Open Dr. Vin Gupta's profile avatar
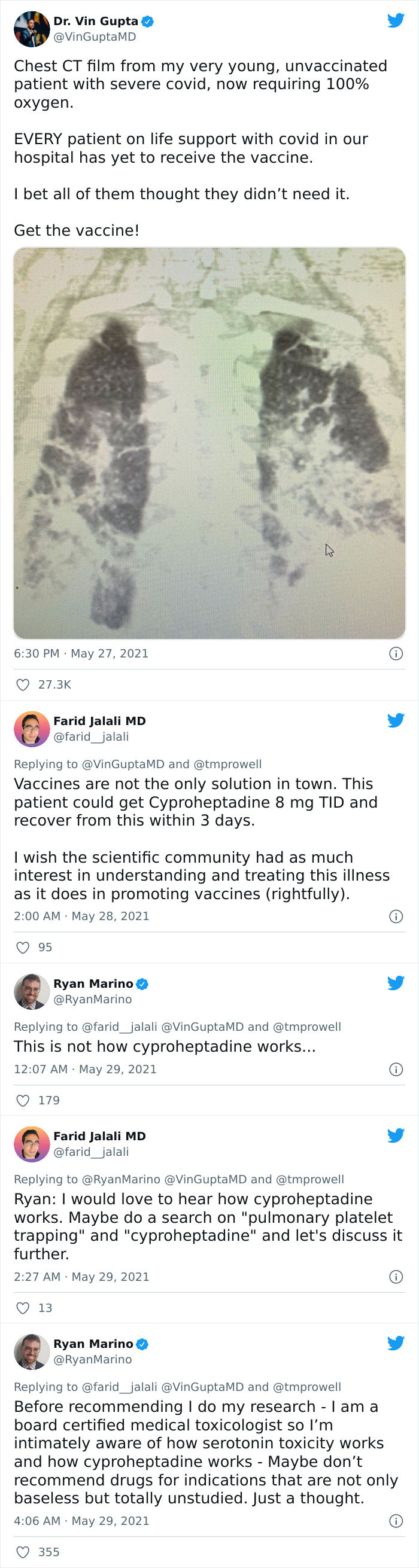This screenshot has width=419, height=1568. [31, 28]
